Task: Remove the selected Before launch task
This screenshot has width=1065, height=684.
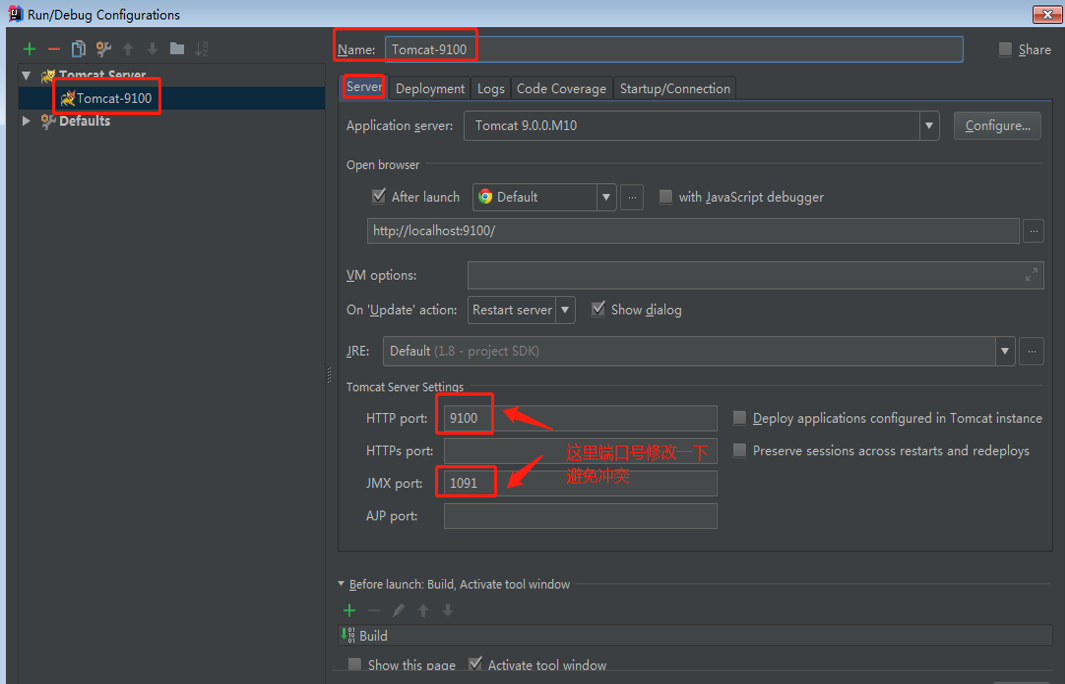Action: click(374, 611)
